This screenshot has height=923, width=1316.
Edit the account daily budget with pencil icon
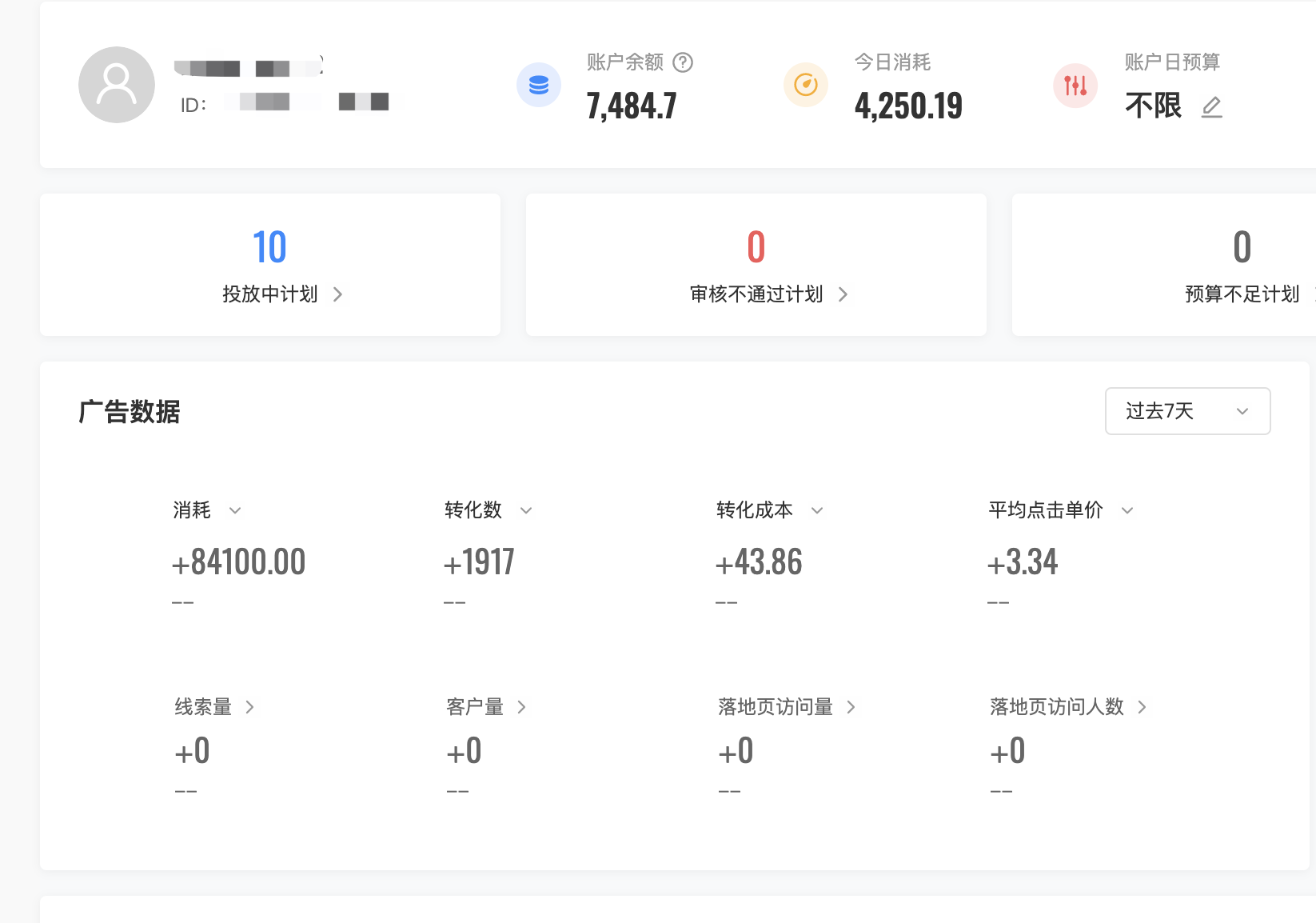pyautogui.click(x=1212, y=106)
